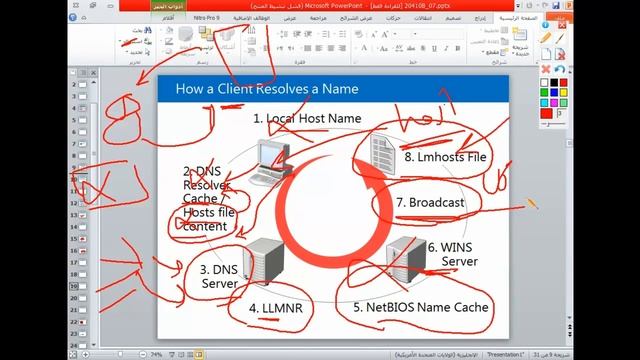Apply Italic formatting in the font group
The image size is (640, 360).
click(446, 49)
